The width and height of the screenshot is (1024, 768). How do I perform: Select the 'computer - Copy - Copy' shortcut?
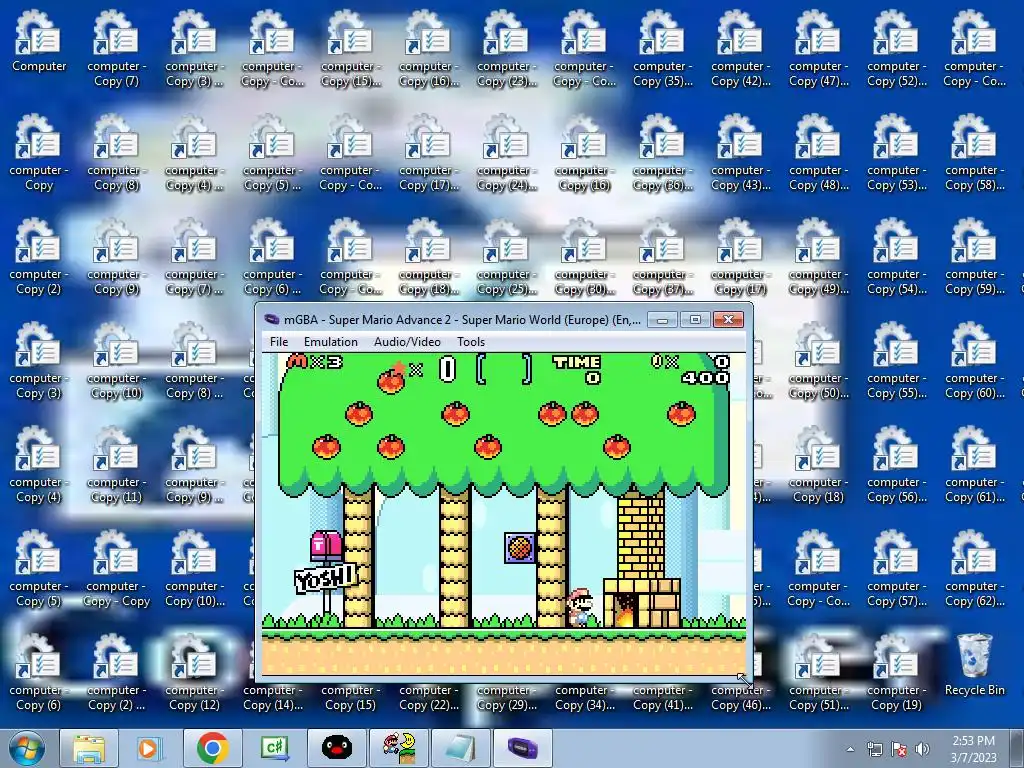click(x=116, y=568)
